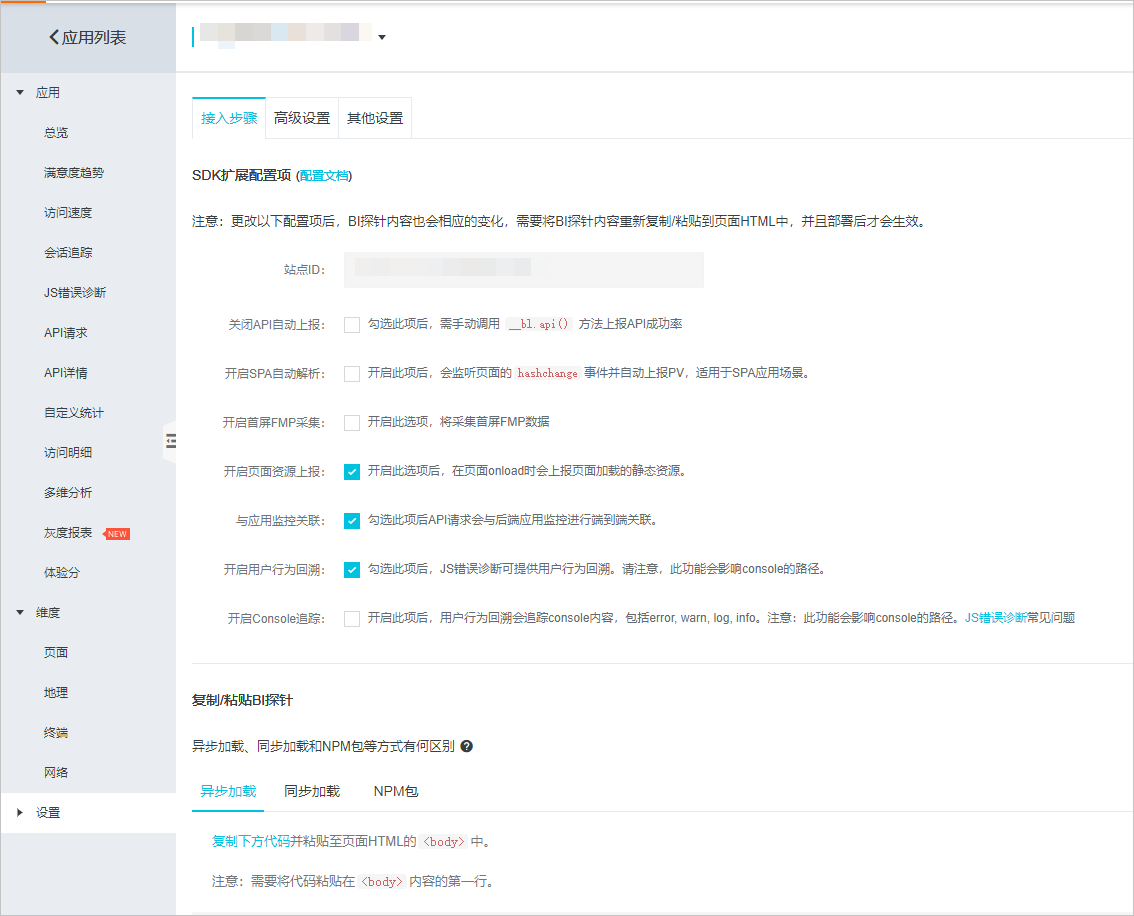Click the help question mark icon beside 有何区别

(466, 746)
